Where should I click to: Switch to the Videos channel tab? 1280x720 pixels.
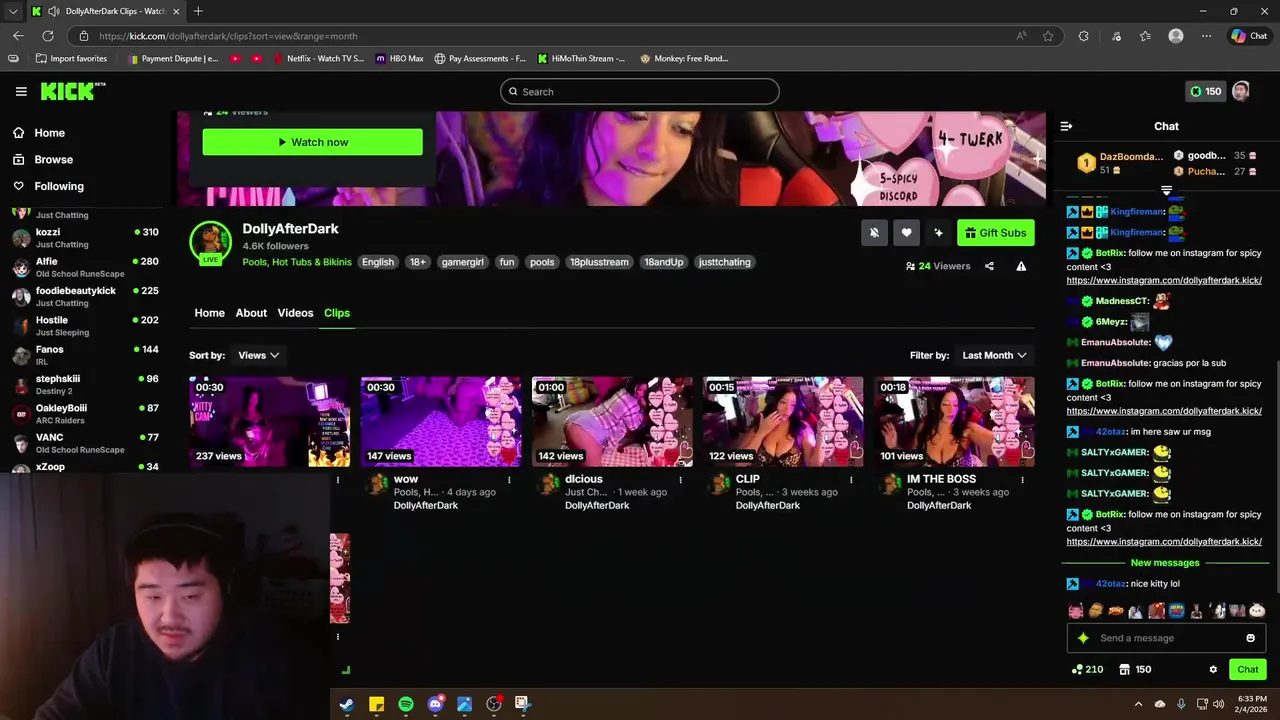click(295, 313)
